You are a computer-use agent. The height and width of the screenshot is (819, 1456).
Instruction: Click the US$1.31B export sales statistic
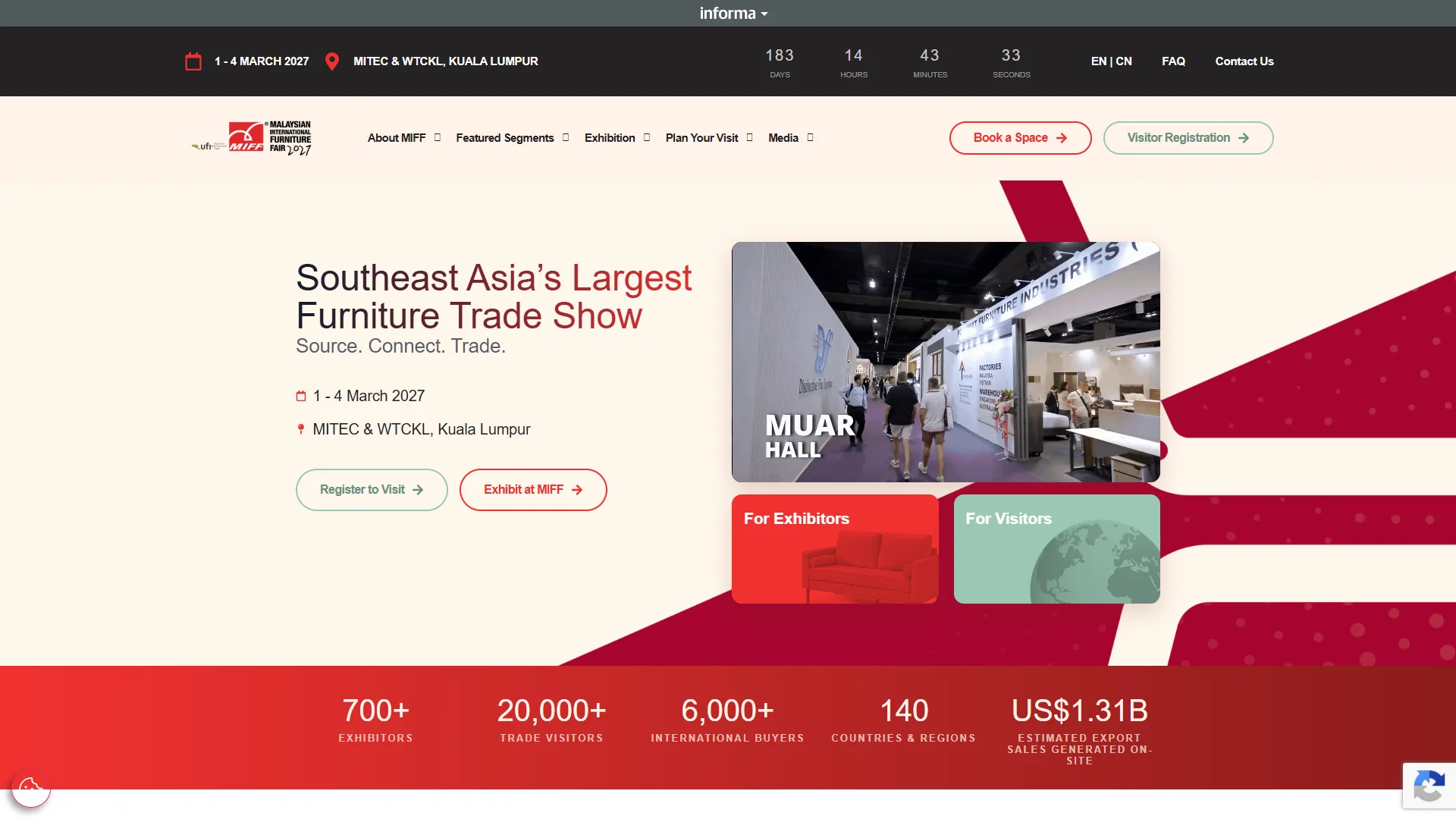[1080, 730]
